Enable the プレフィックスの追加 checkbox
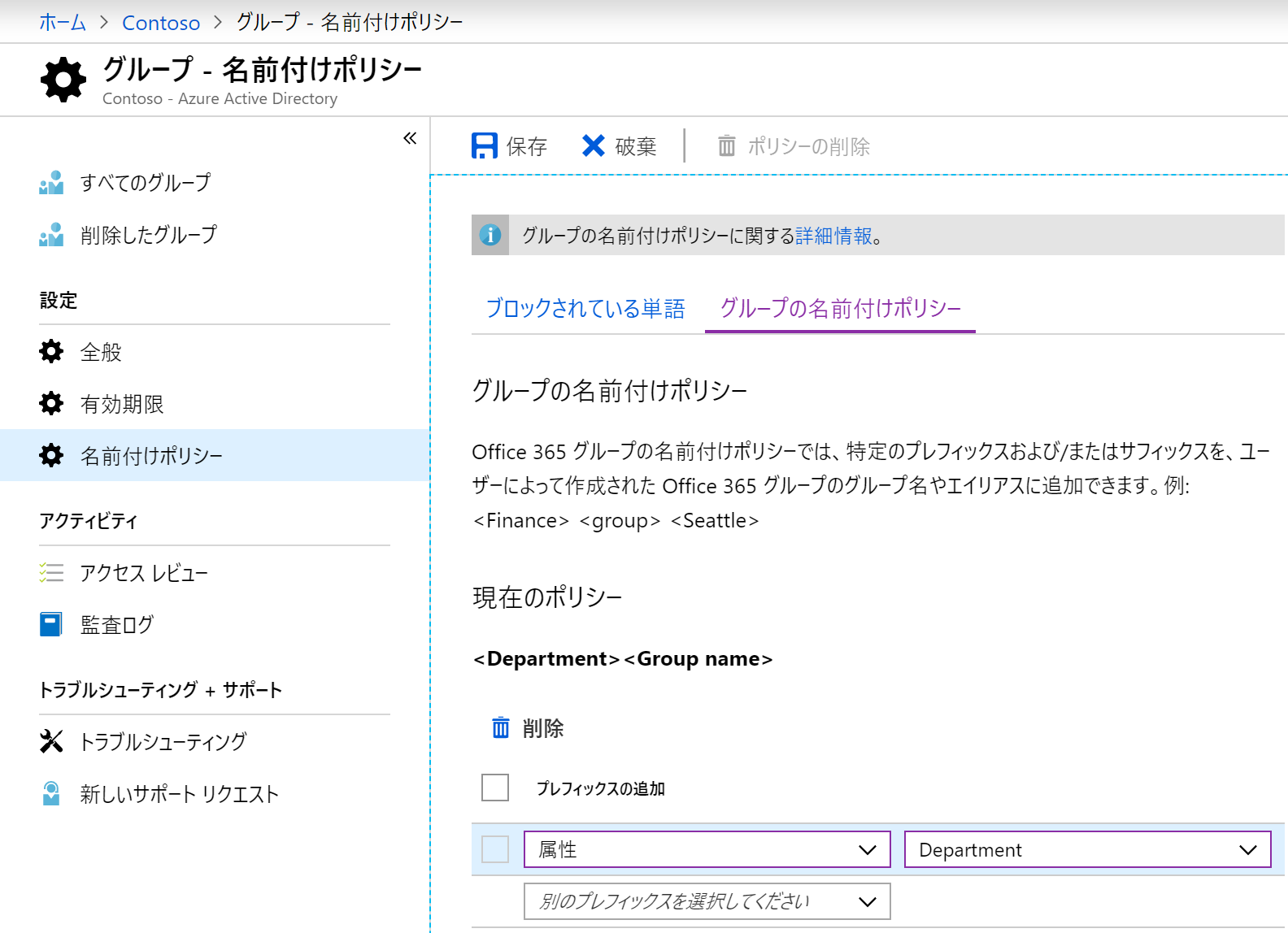 pos(495,788)
